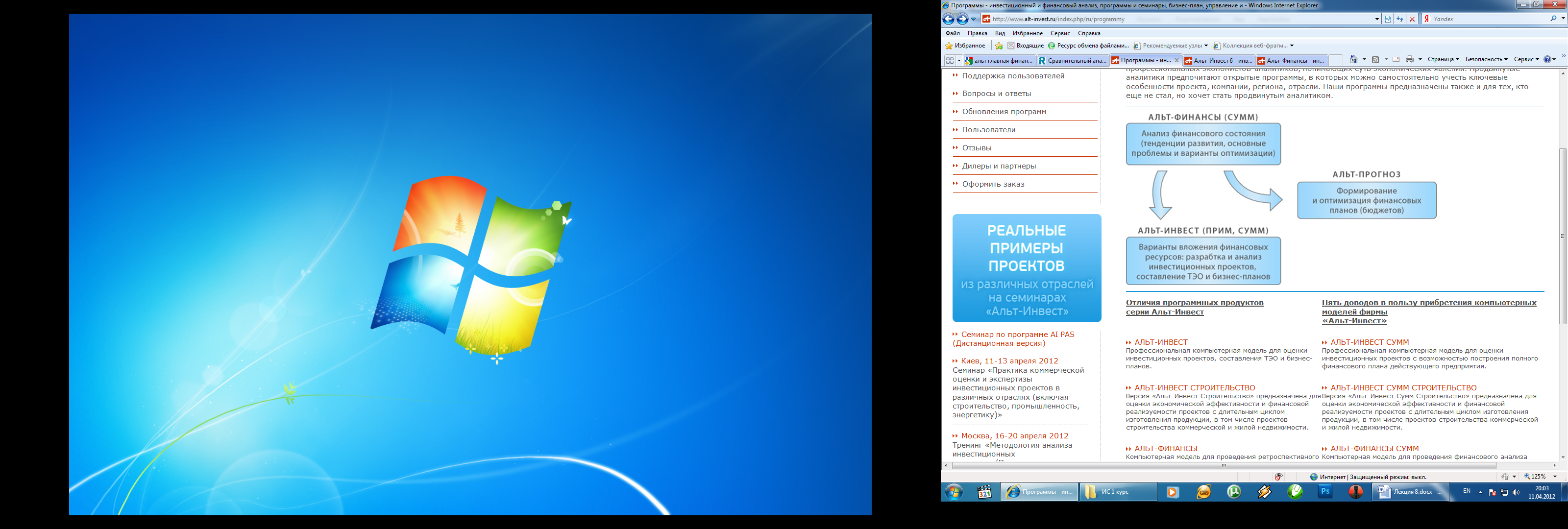Open the Оформить заказ sidebar link
This screenshot has width=1568, height=529.
(x=993, y=185)
